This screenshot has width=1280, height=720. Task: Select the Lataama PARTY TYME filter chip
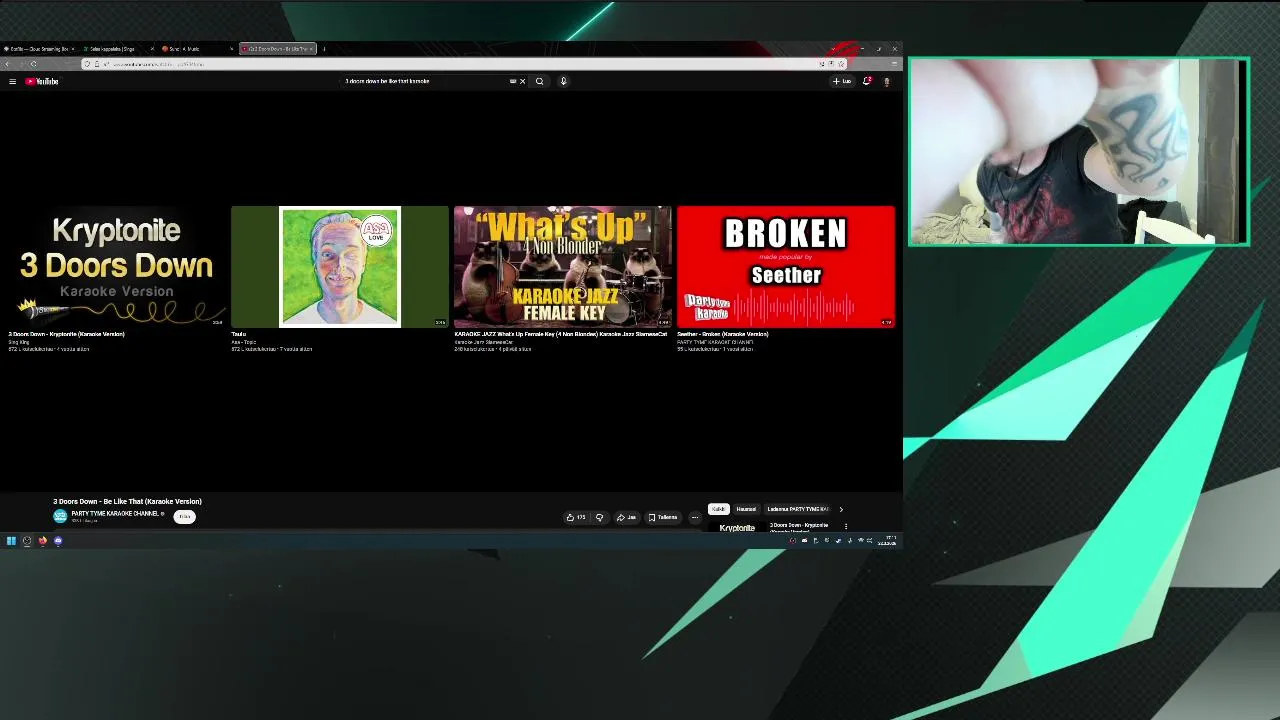pos(797,509)
